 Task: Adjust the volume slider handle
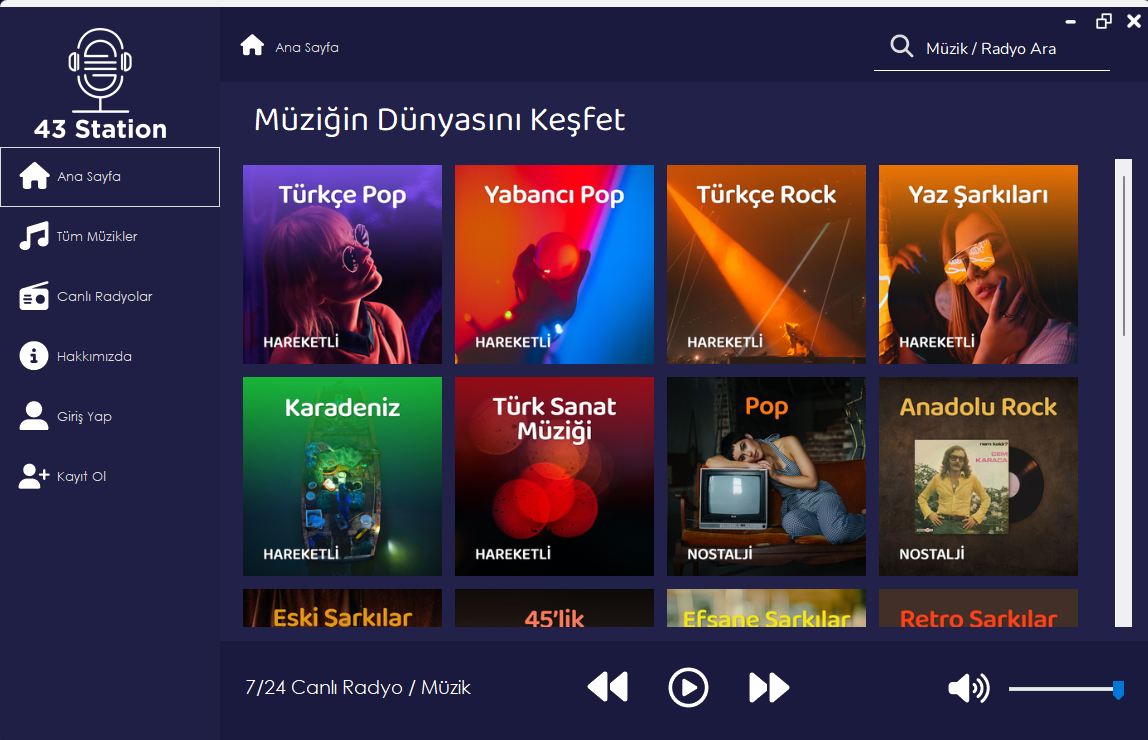[1118, 689]
